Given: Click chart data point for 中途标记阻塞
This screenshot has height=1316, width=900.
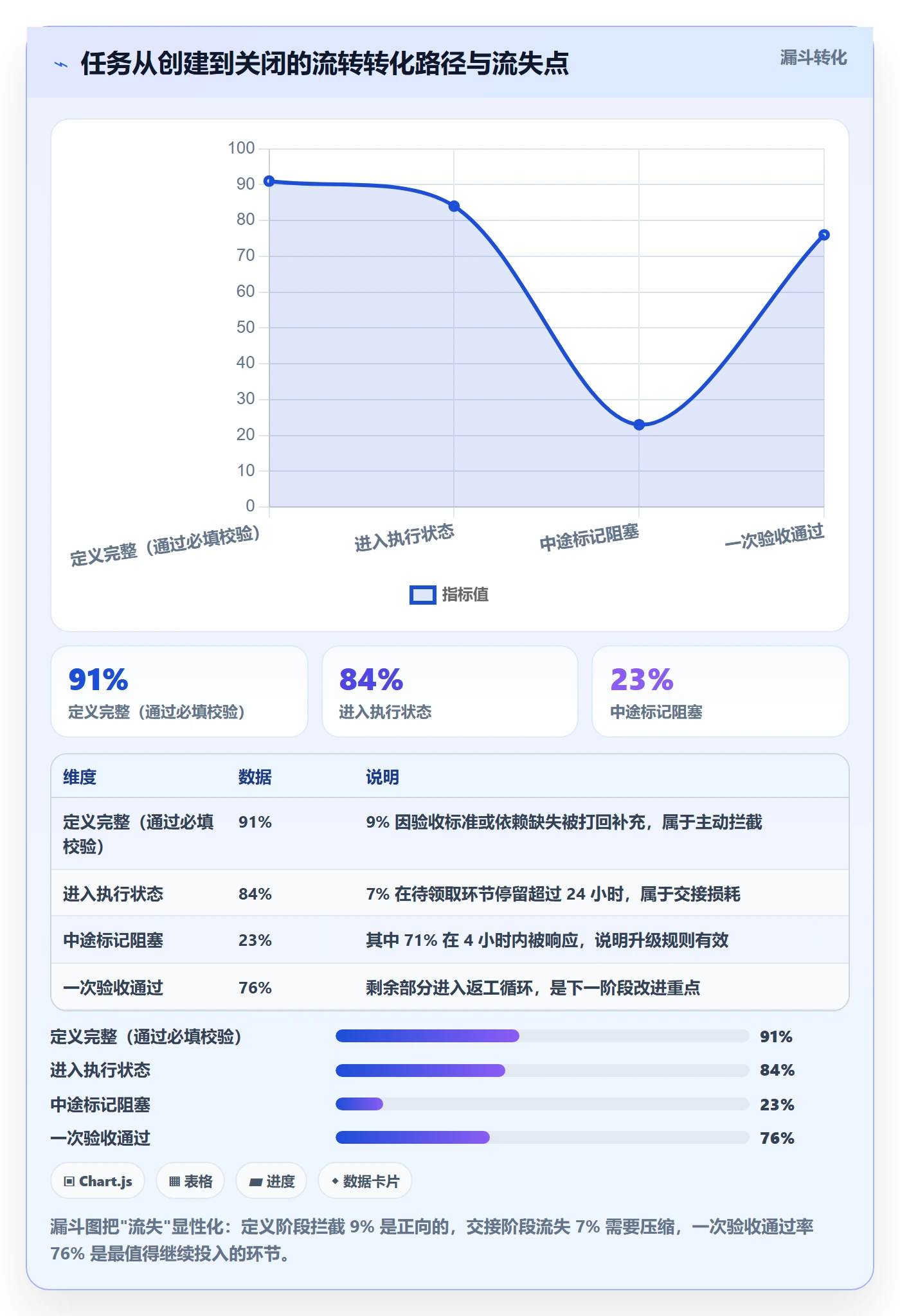Looking at the screenshot, I should 639,425.
